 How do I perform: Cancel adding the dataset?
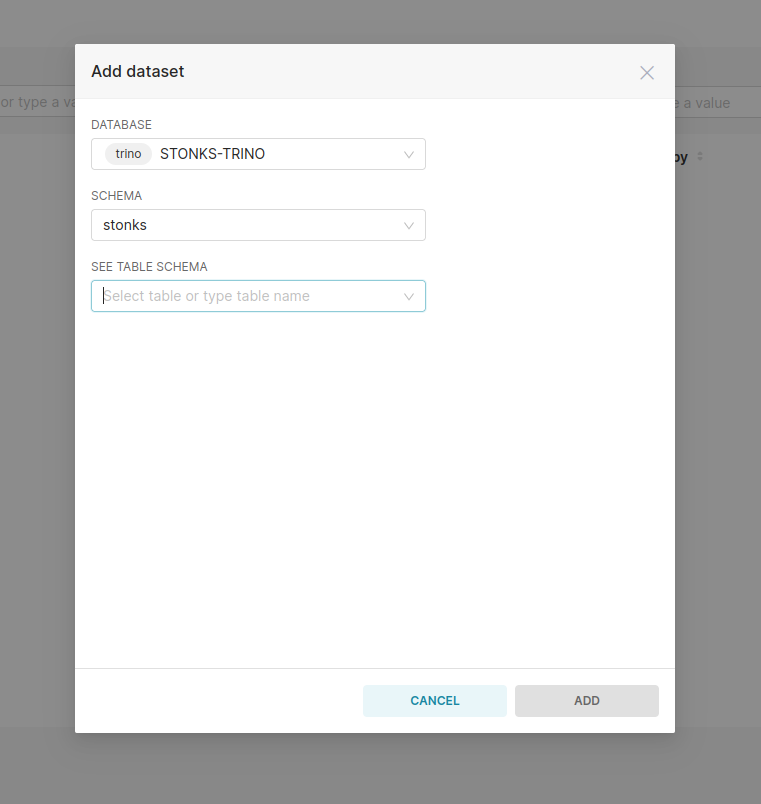click(434, 700)
